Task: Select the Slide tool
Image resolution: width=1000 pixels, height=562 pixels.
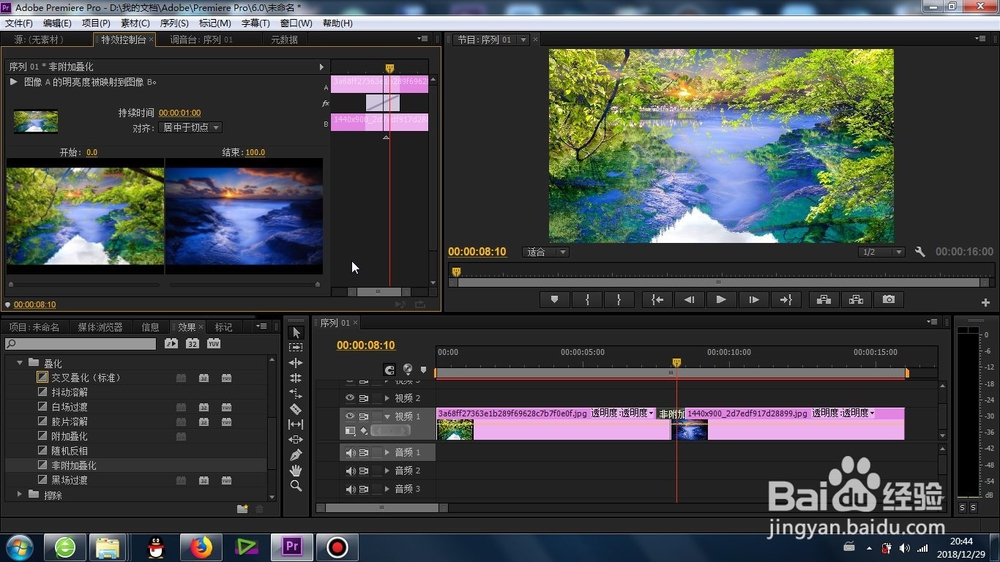Action: tap(296, 440)
